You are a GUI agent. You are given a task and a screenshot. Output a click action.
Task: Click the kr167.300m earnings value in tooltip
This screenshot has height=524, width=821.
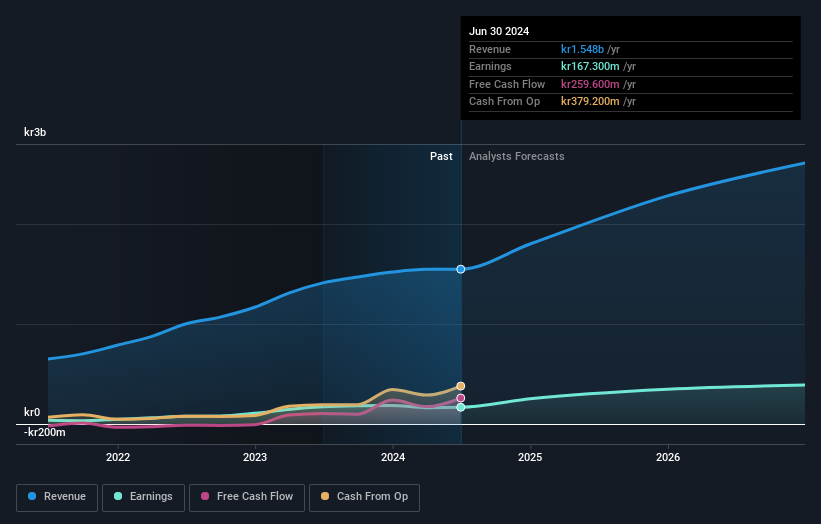tap(590, 66)
